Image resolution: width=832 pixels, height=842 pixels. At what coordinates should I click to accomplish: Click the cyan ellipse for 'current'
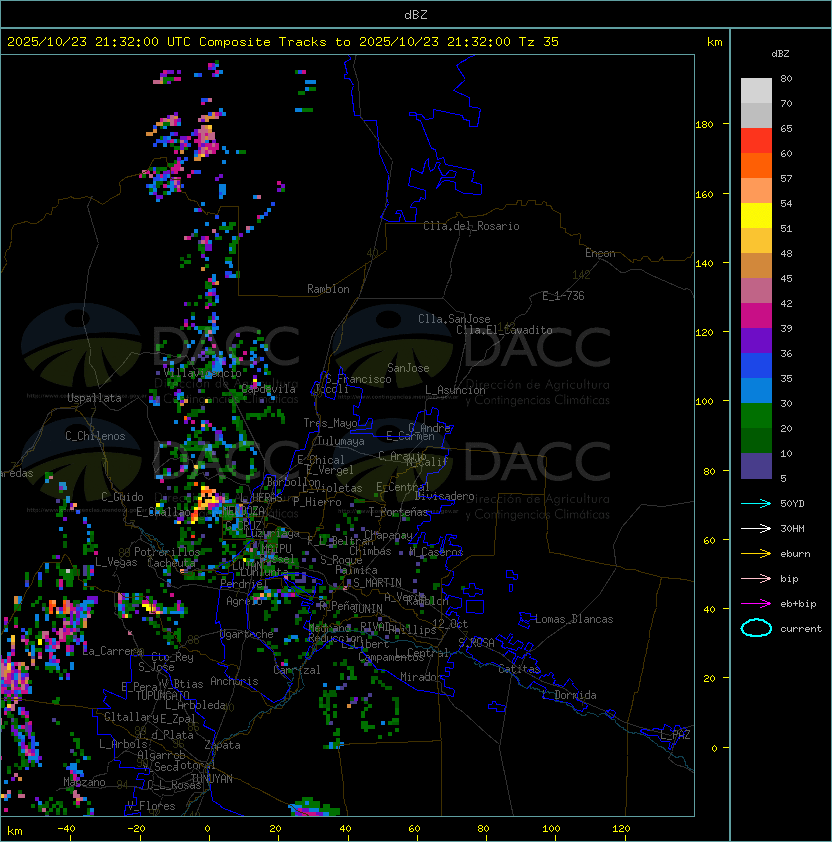coord(756,628)
